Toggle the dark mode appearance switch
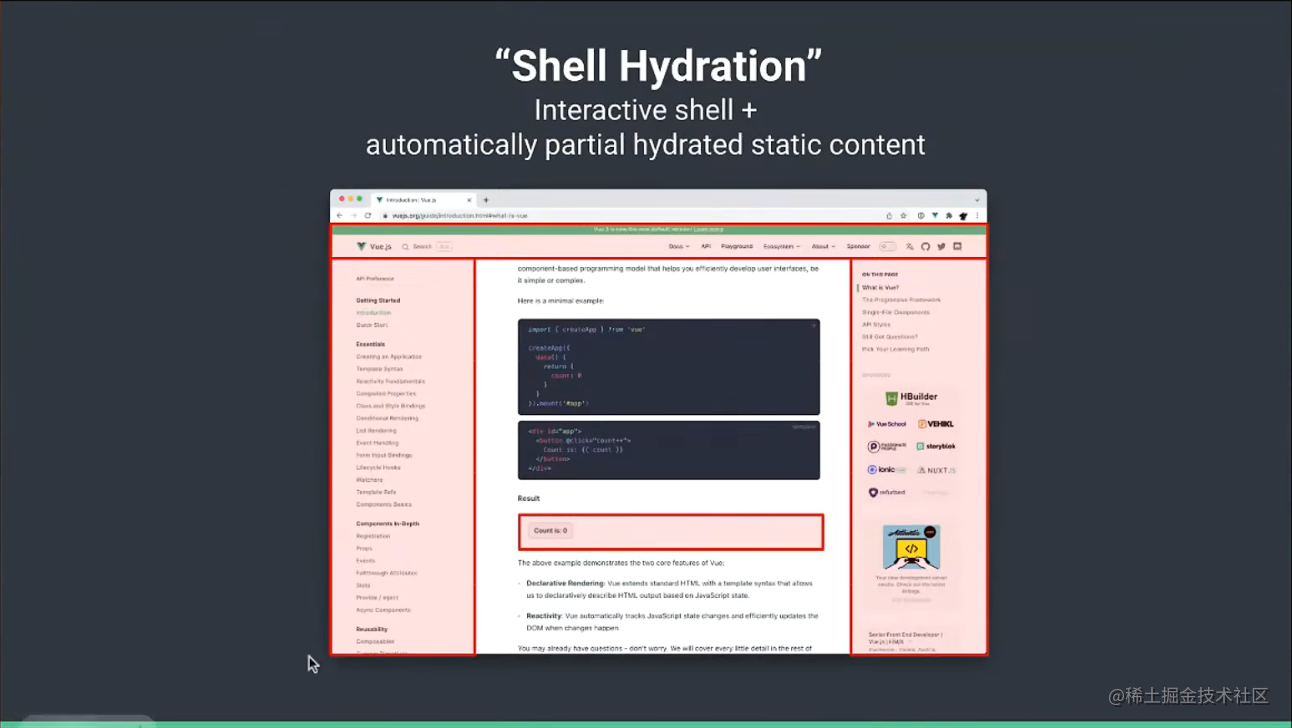1292x728 pixels. click(x=888, y=246)
